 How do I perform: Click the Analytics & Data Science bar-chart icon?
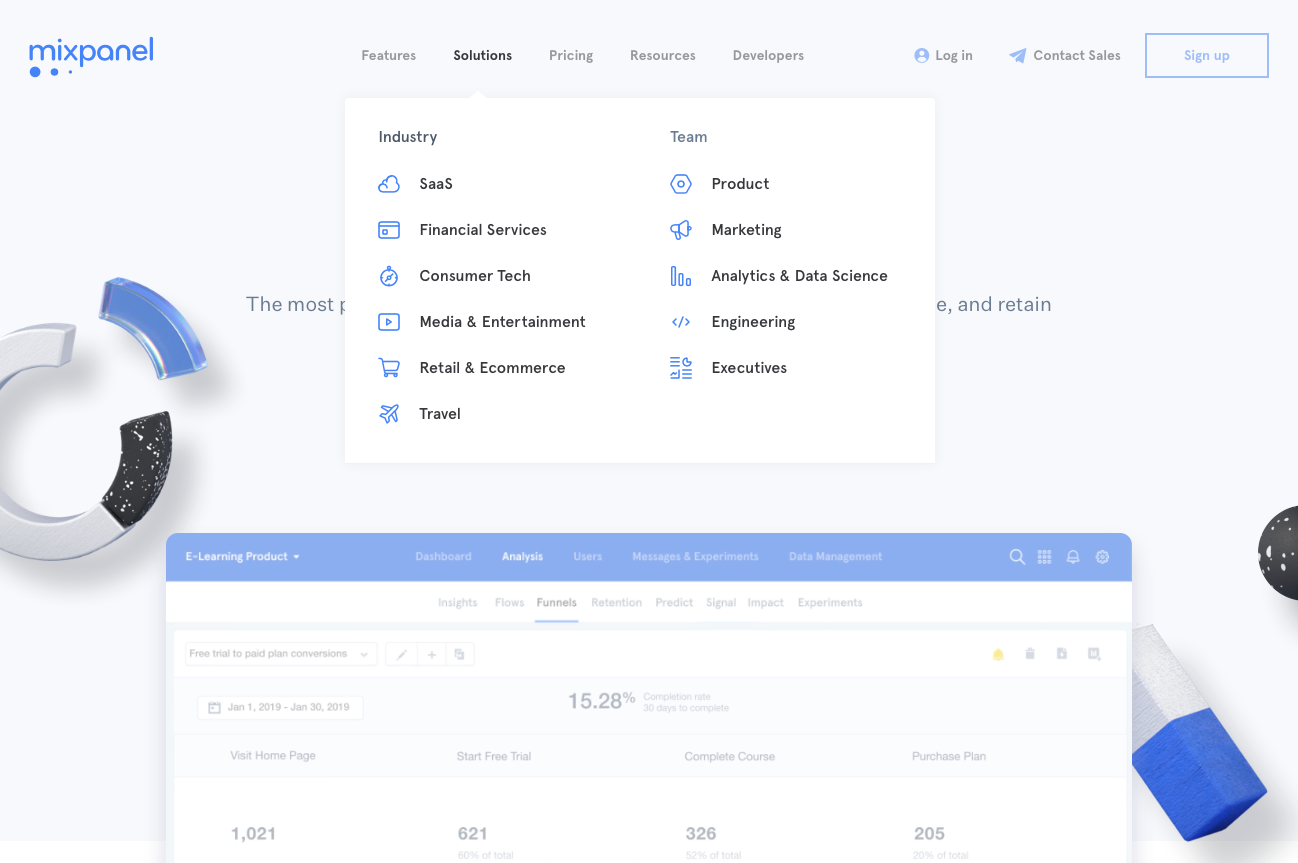coord(681,276)
